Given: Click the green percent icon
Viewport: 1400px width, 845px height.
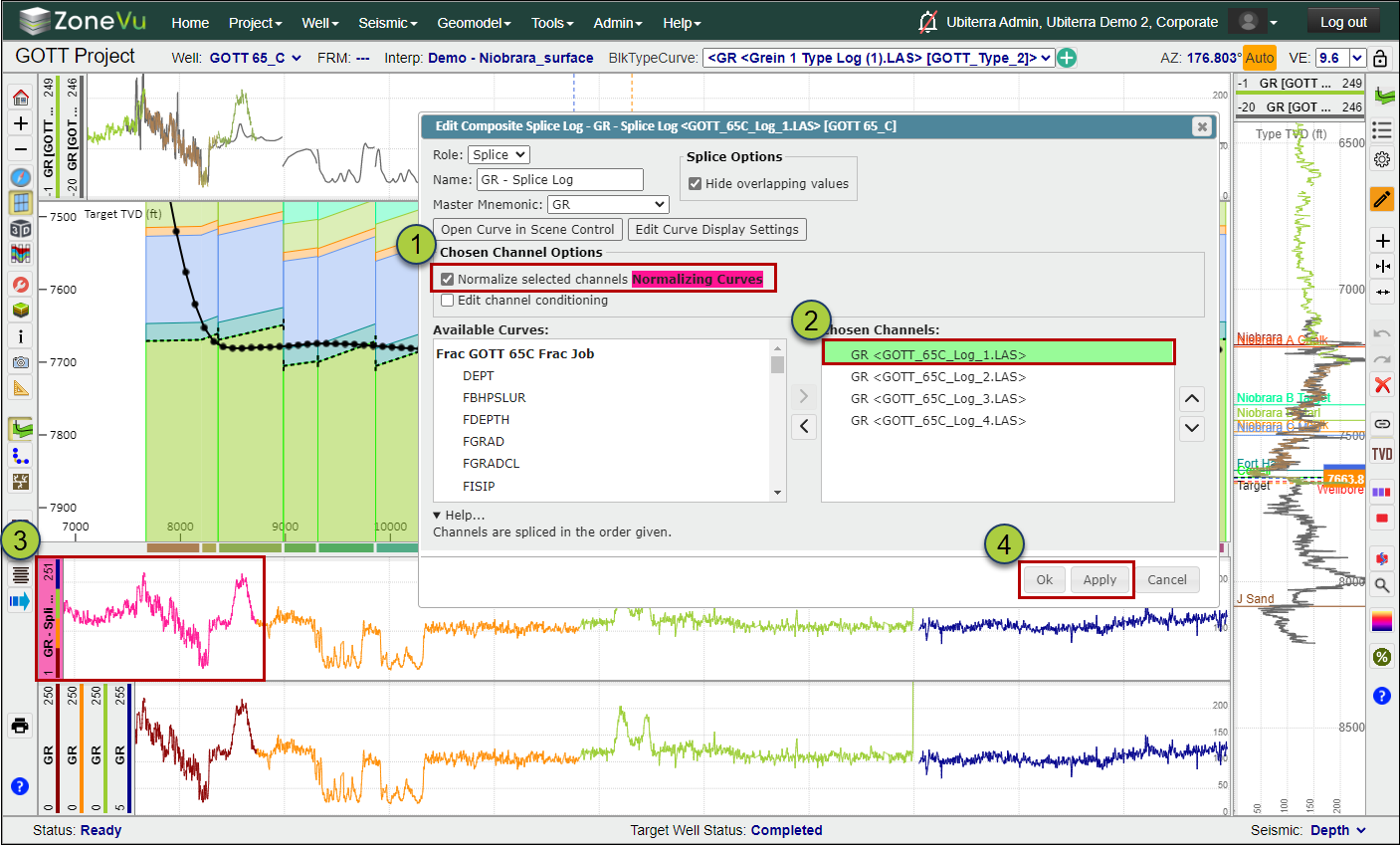Looking at the screenshot, I should point(1382,657).
